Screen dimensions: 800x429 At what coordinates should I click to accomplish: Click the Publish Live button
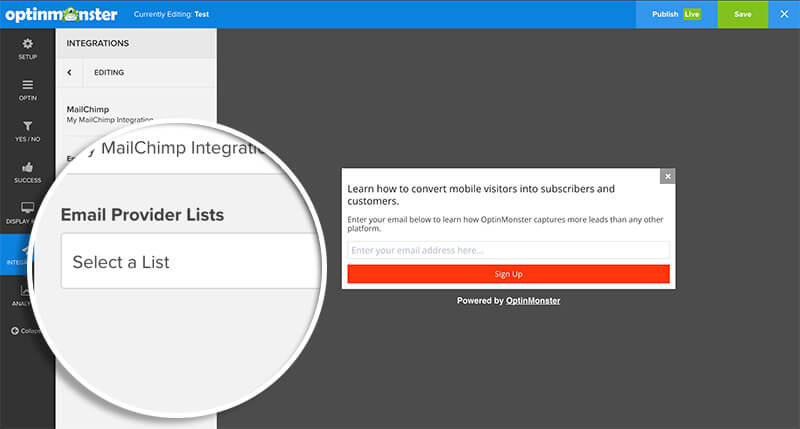pos(676,14)
